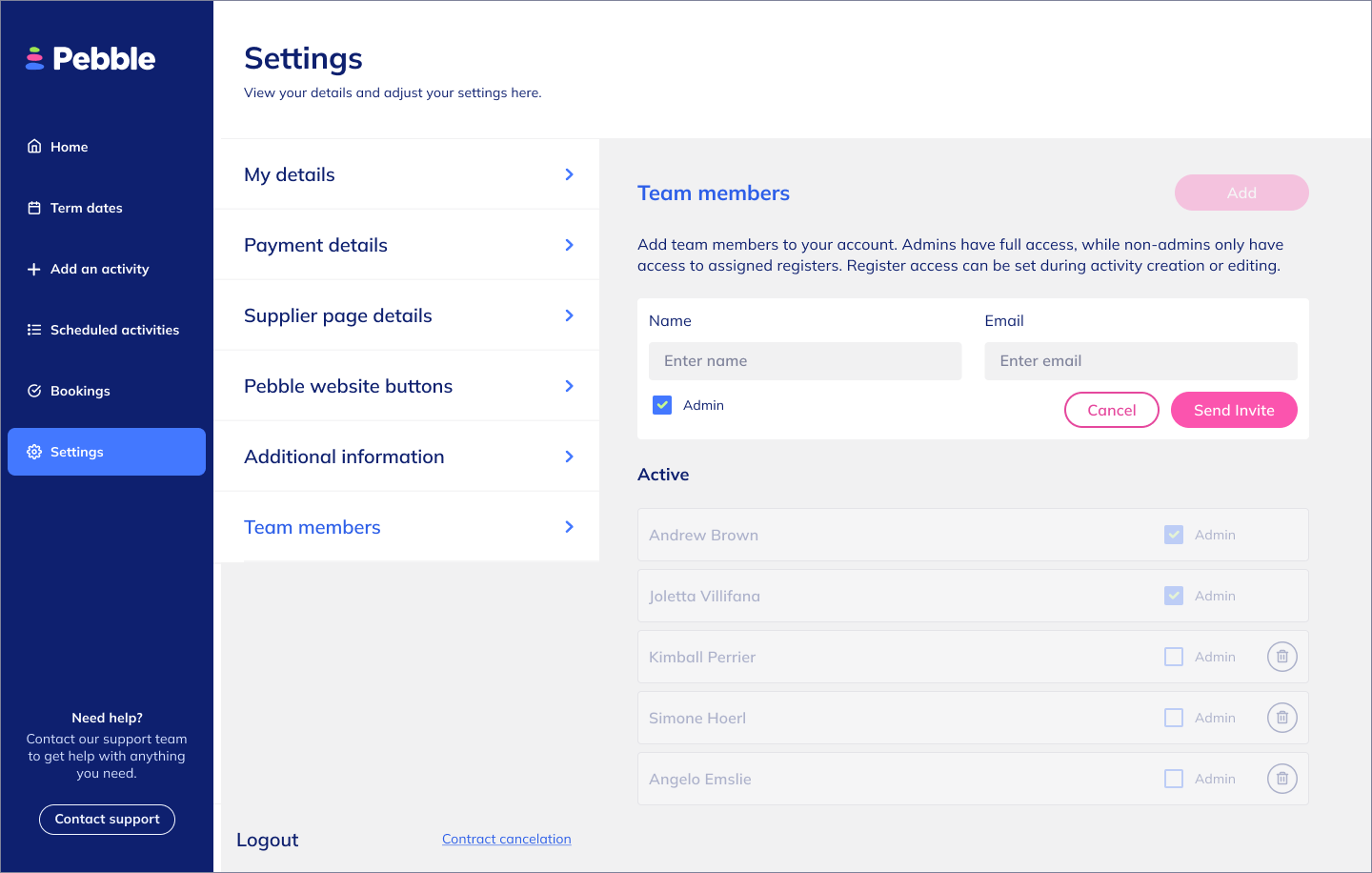Enable Admin checkbox for Angelo Emslie
The height and width of the screenshot is (873, 1372).
pos(1174,779)
